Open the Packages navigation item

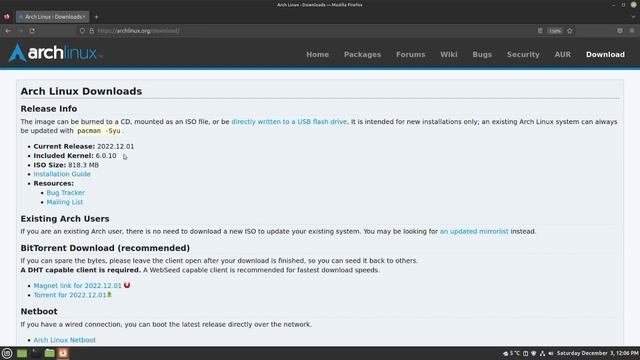(362, 54)
